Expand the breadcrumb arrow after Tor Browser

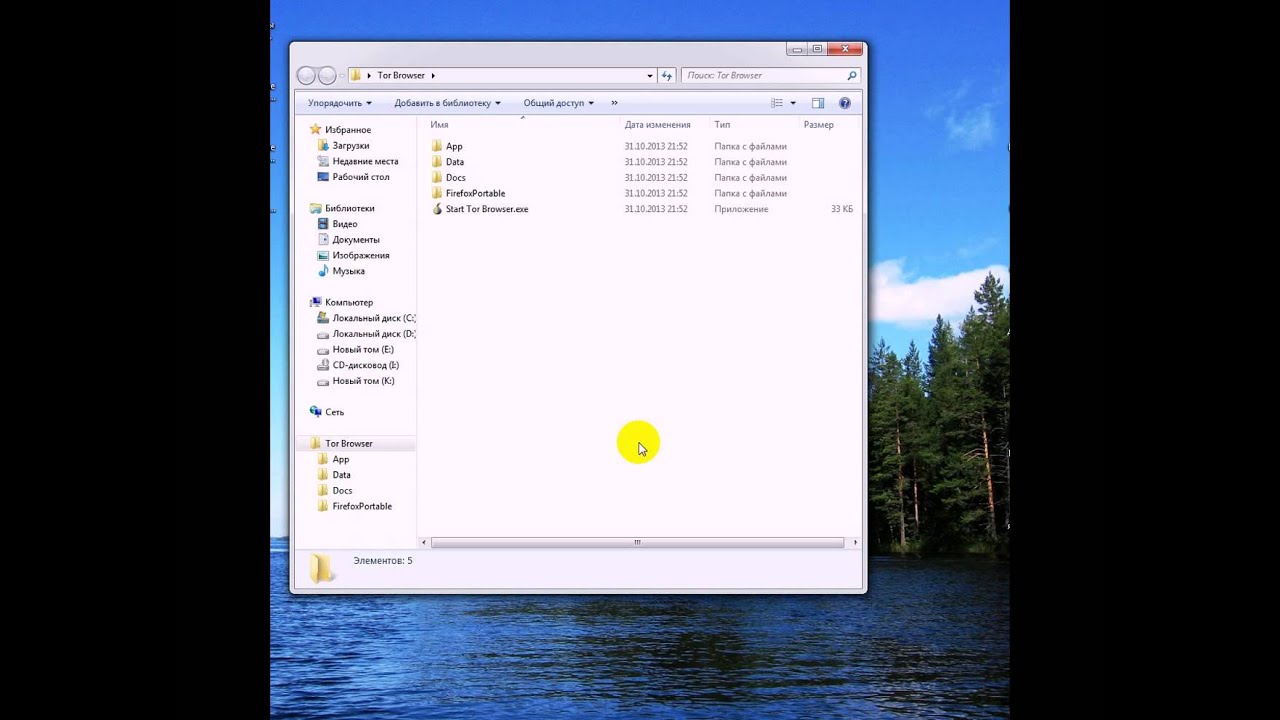tap(432, 76)
